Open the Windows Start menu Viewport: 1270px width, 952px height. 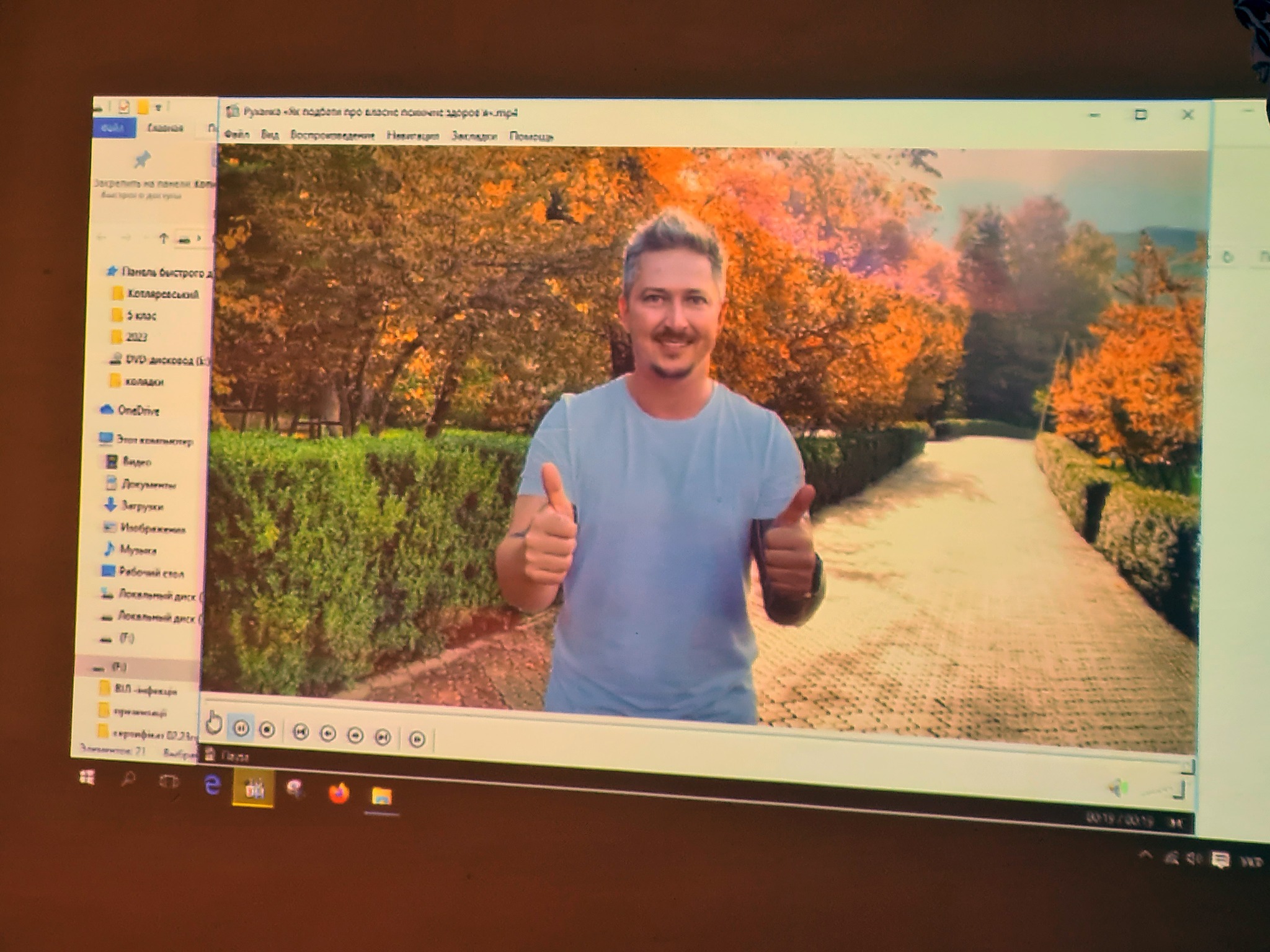pos(87,777)
